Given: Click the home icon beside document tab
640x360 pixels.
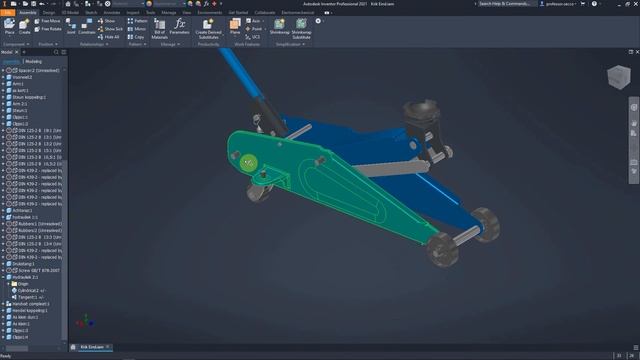Looking at the screenshot, I should (73, 347).
